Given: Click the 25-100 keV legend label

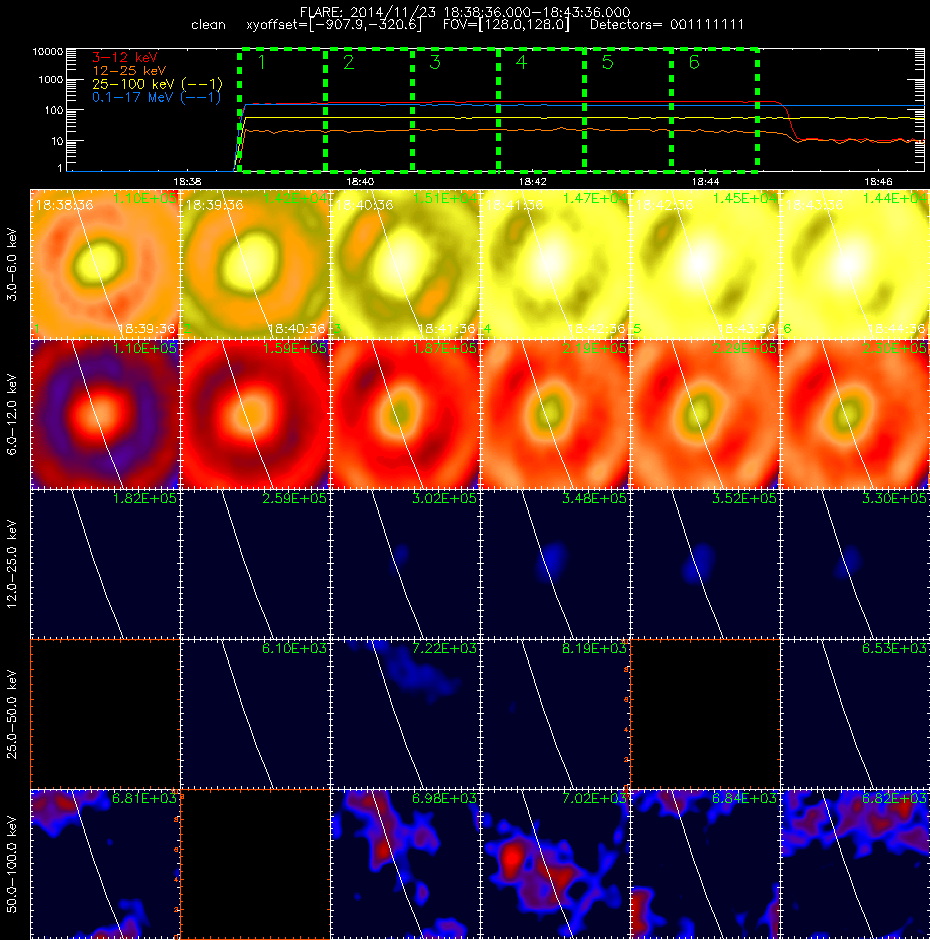Looking at the screenshot, I should (x=157, y=84).
